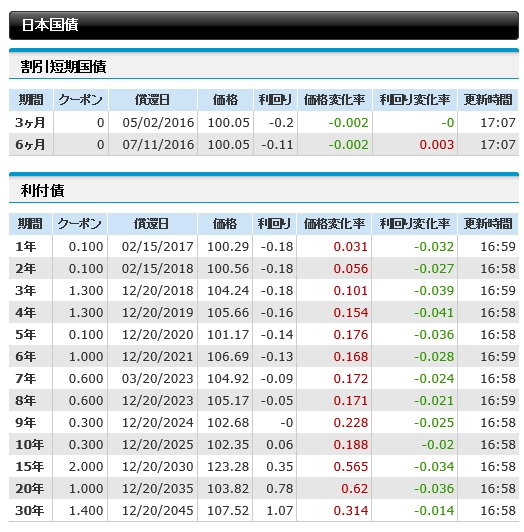Click the price 100.56
524x532 pixels.
(228, 268)
